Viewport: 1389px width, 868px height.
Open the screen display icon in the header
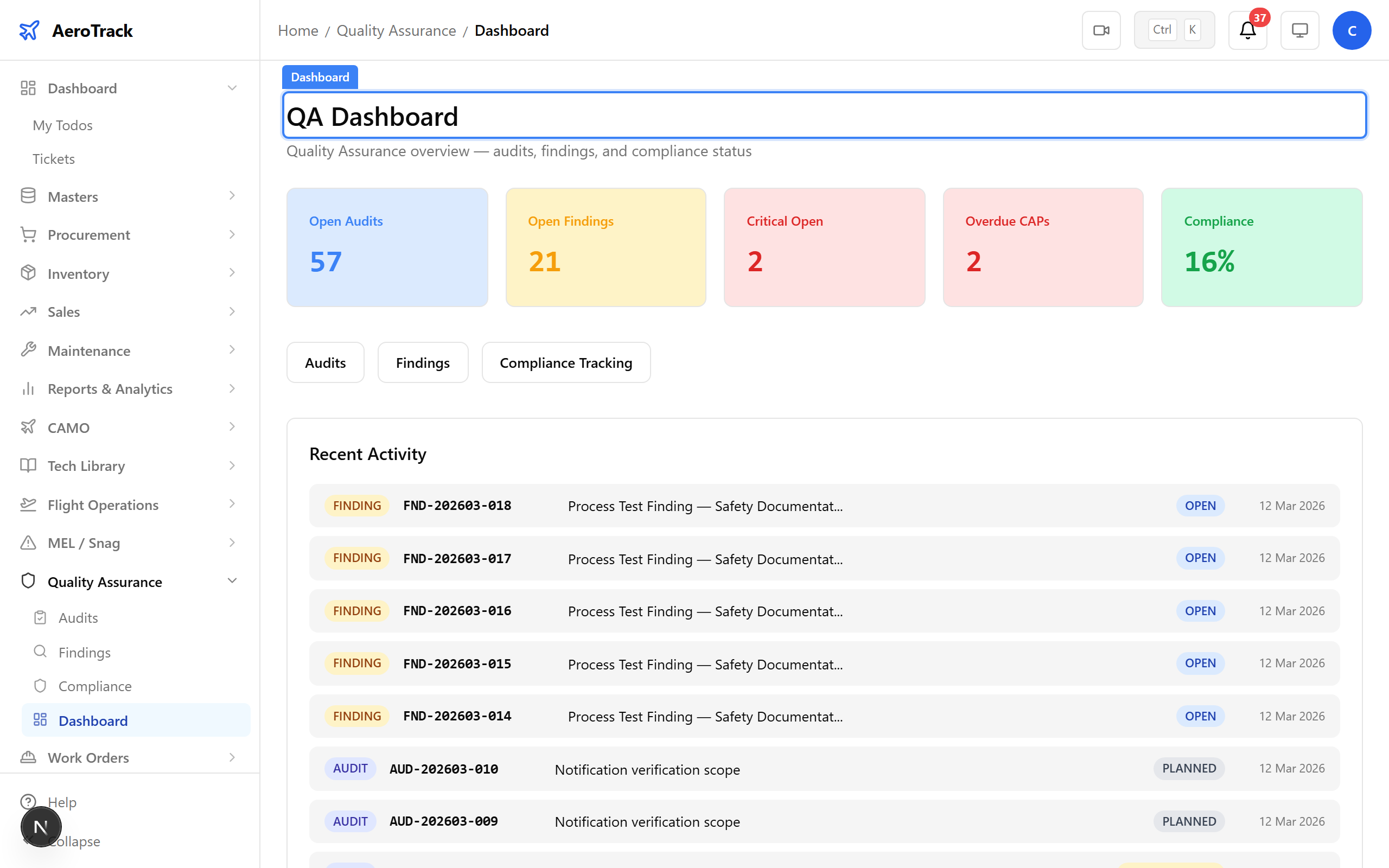pyautogui.click(x=1299, y=30)
